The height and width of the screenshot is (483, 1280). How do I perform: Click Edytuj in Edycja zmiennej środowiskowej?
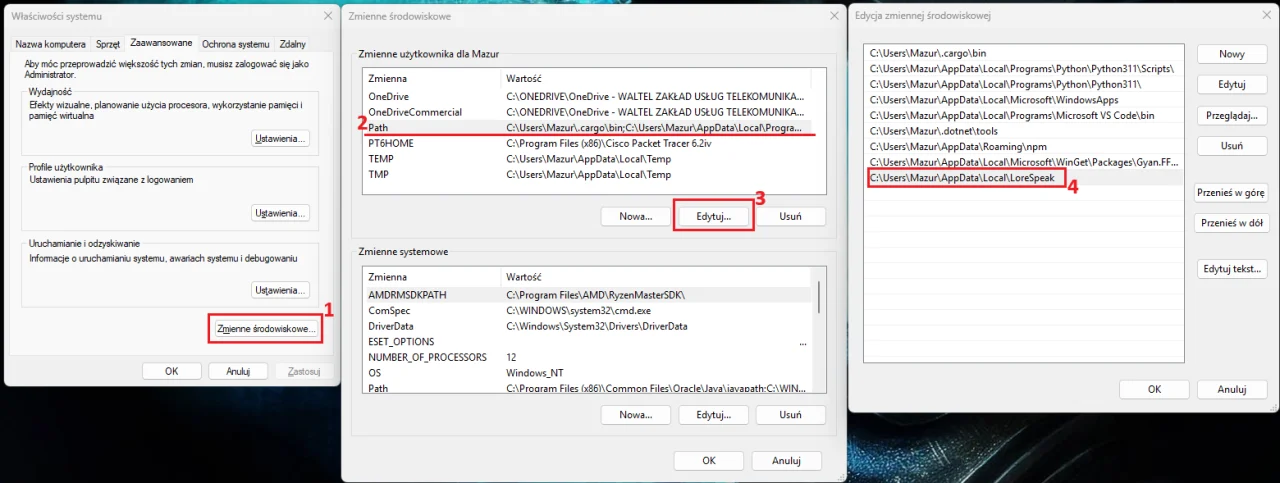click(x=1232, y=85)
